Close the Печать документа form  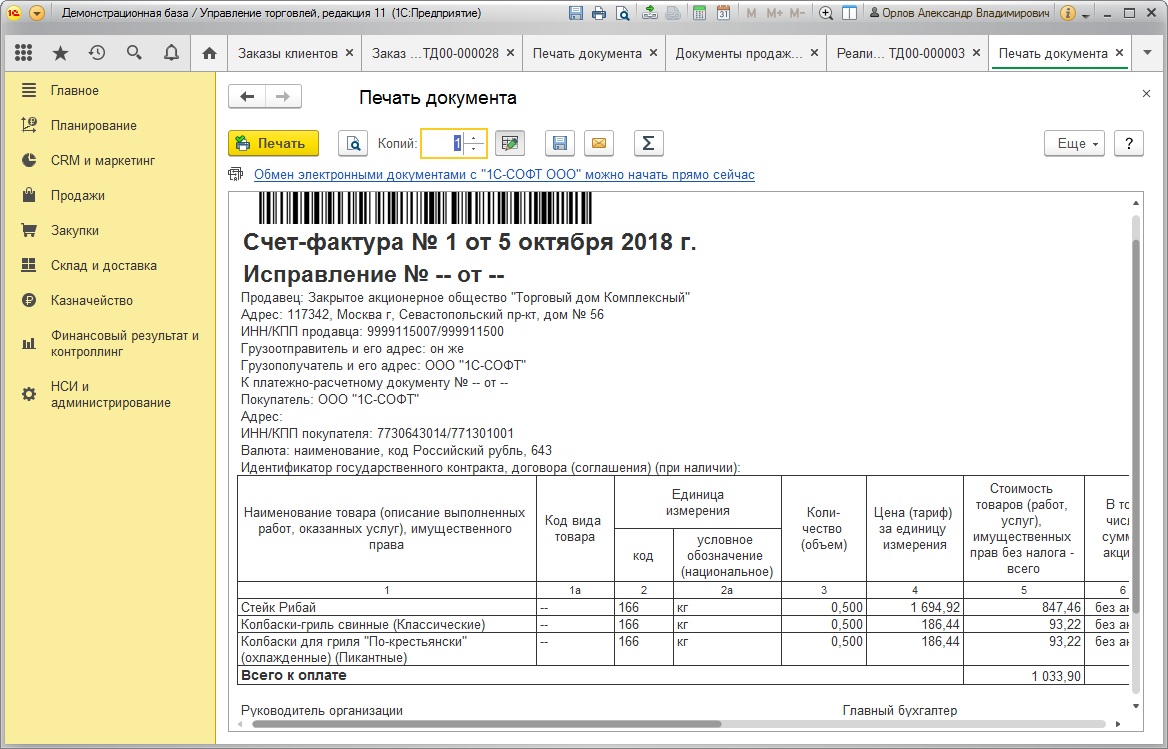[1146, 94]
